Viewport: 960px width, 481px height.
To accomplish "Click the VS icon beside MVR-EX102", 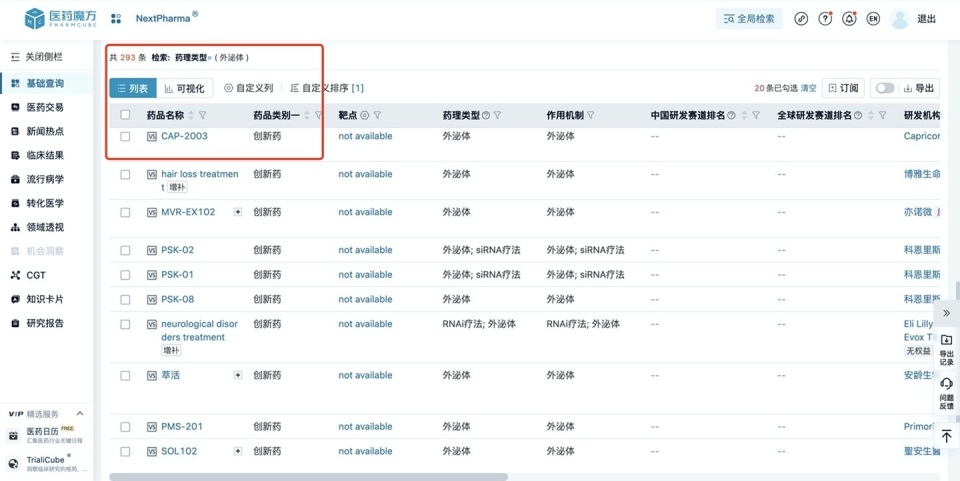I will click(x=152, y=212).
